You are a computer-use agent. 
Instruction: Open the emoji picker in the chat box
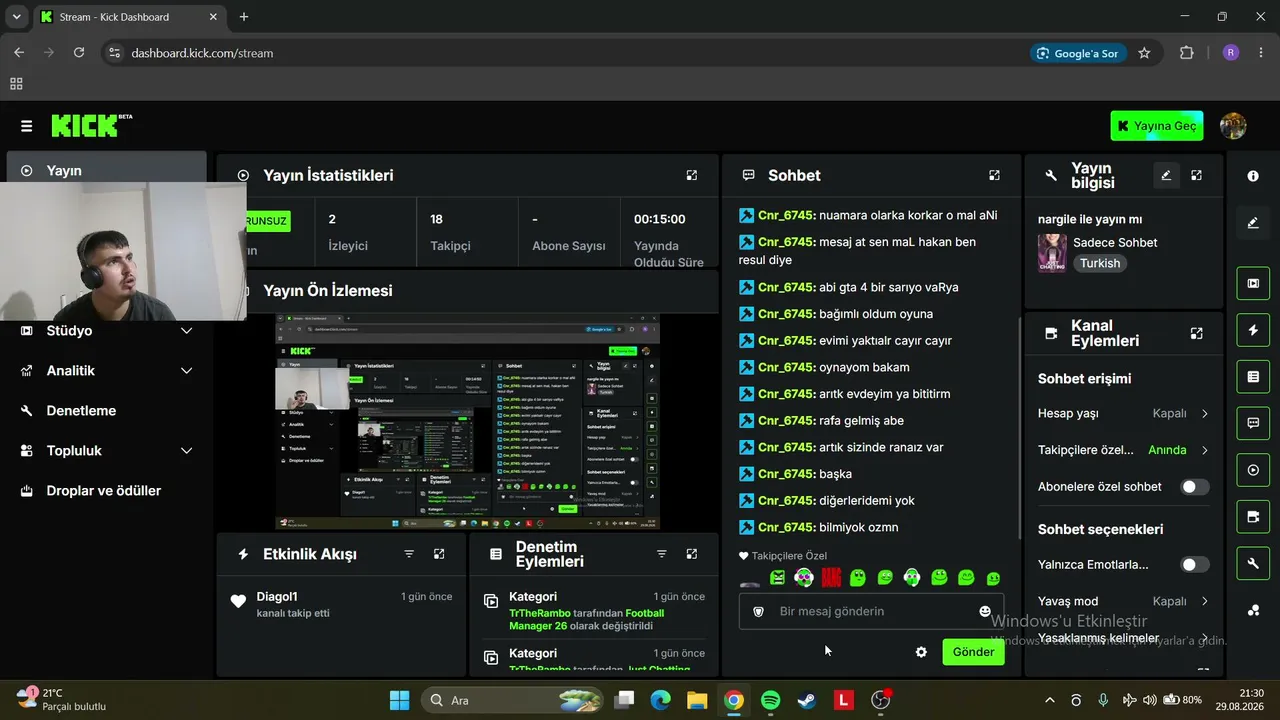[985, 611]
